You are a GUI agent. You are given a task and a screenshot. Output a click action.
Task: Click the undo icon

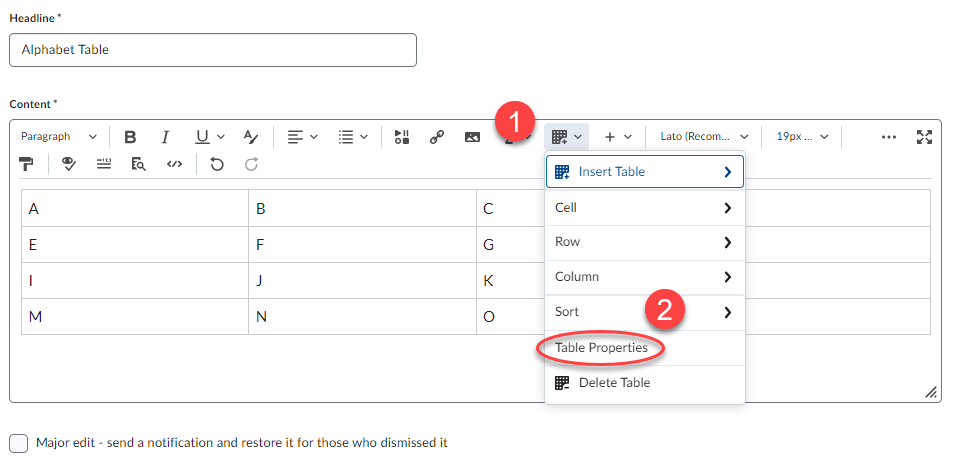click(216, 164)
